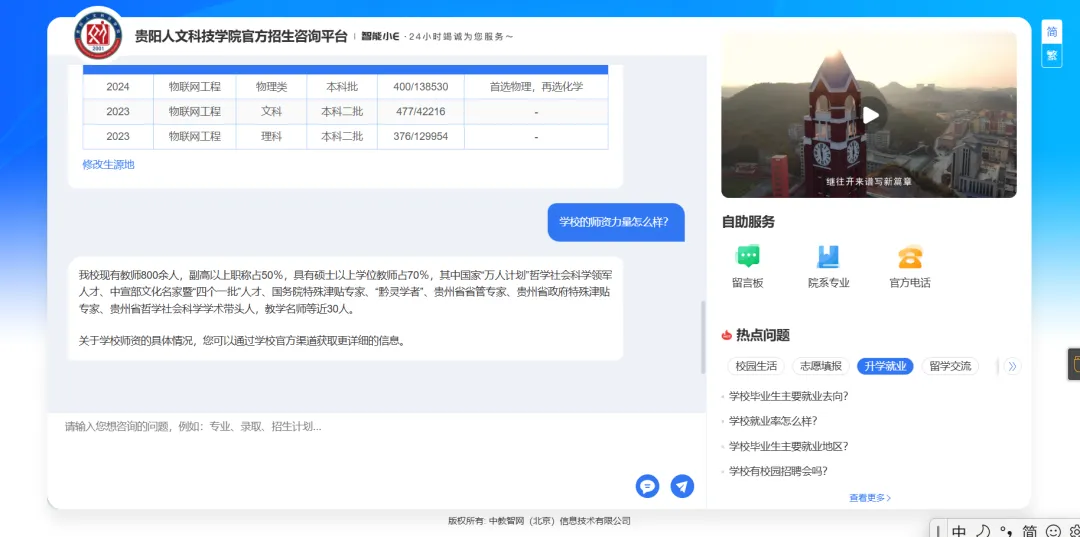The height and width of the screenshot is (537, 1080).
Task: Play the campus video
Action: (871, 115)
